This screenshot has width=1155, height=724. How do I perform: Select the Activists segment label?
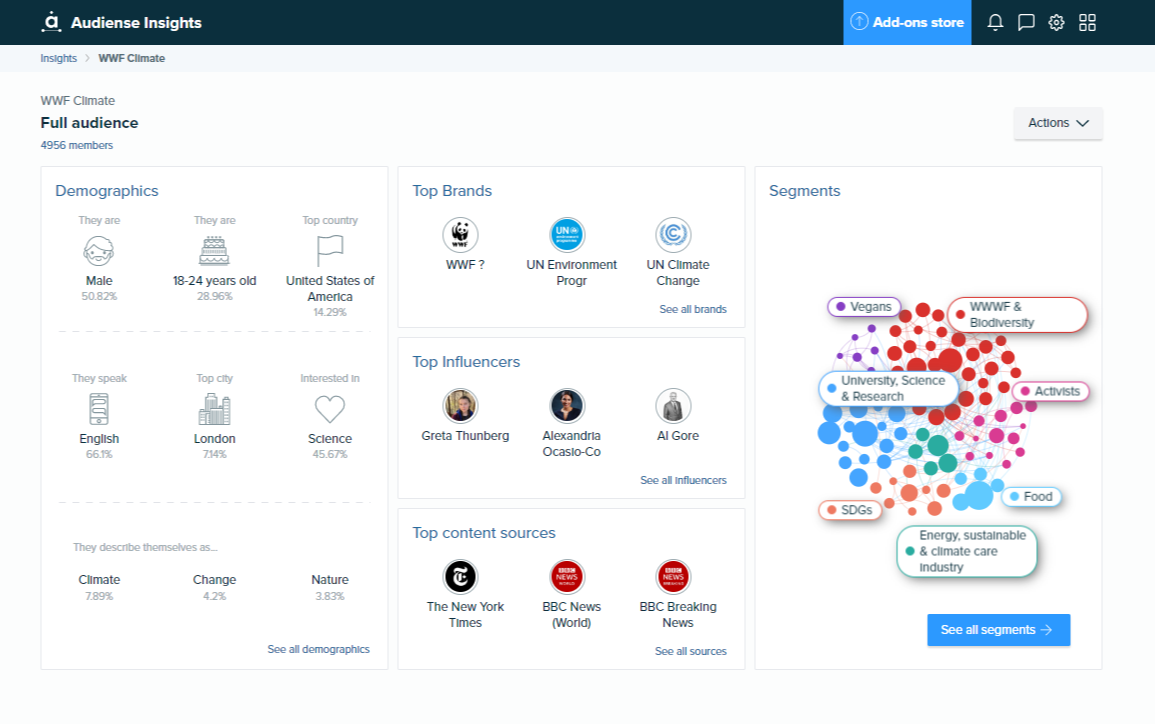point(1050,391)
